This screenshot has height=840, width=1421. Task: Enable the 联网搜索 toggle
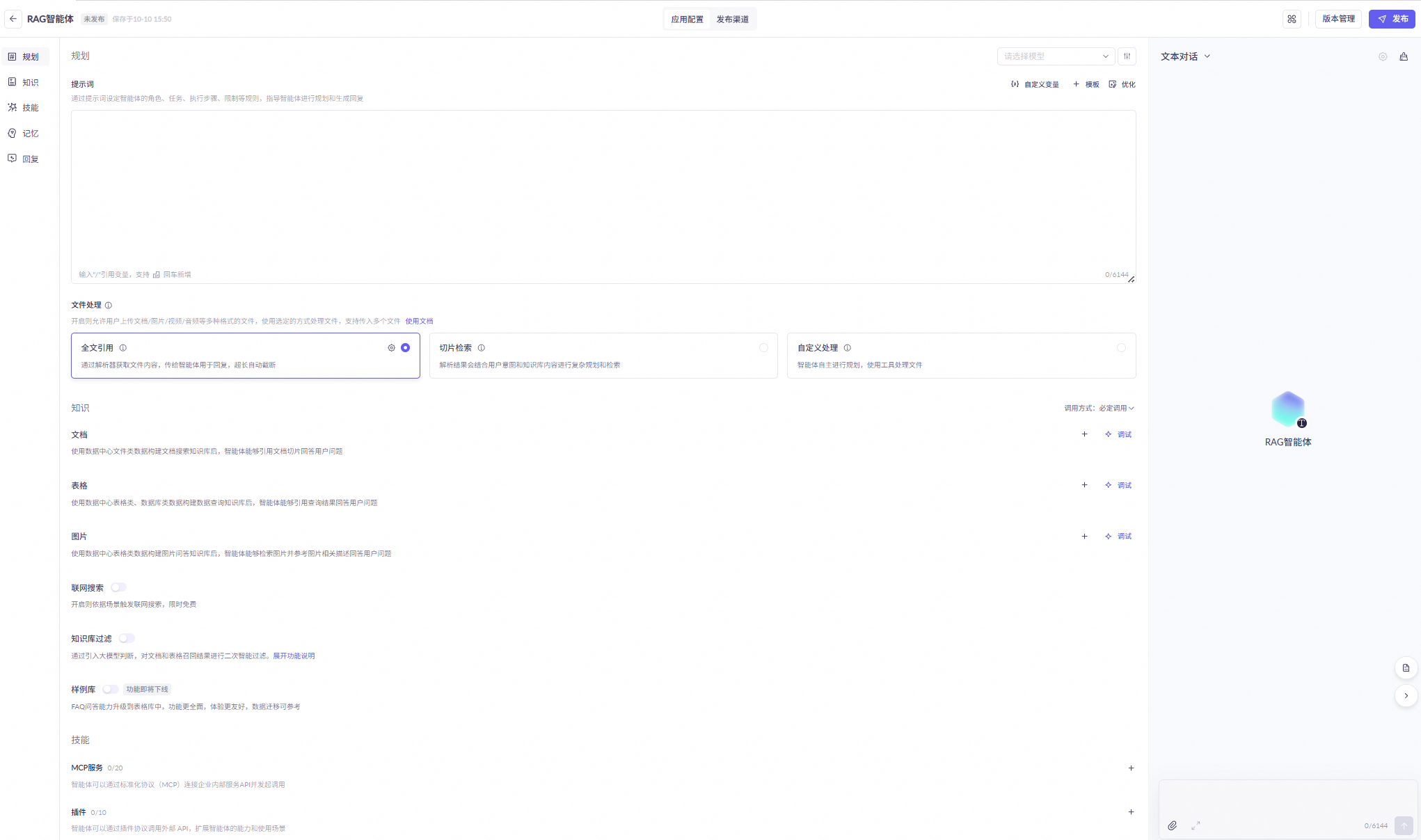pyautogui.click(x=118, y=587)
